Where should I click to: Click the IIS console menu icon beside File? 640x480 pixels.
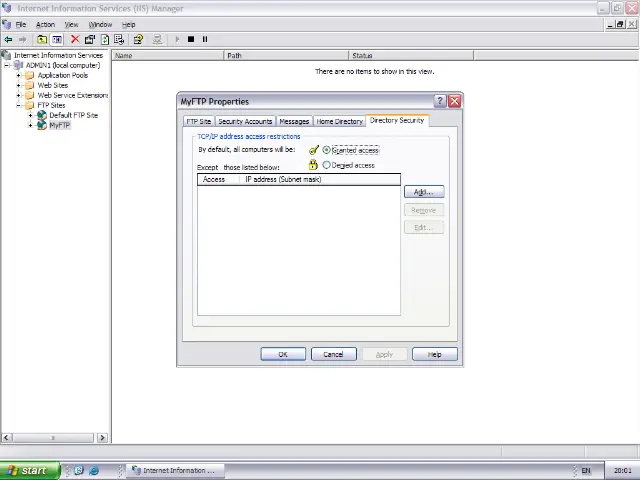click(x=7, y=24)
